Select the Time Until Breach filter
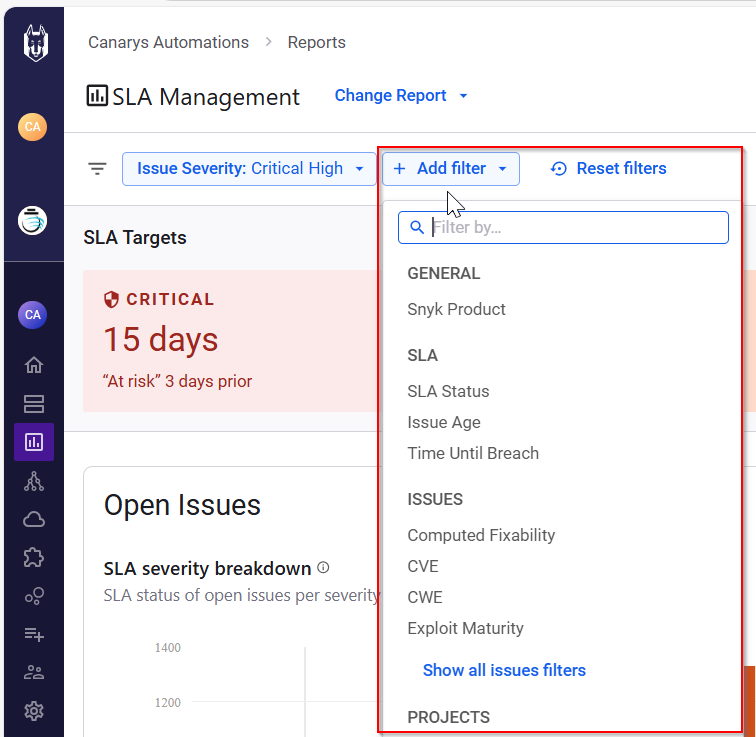Image resolution: width=756 pixels, height=737 pixels. pyautogui.click(x=473, y=453)
